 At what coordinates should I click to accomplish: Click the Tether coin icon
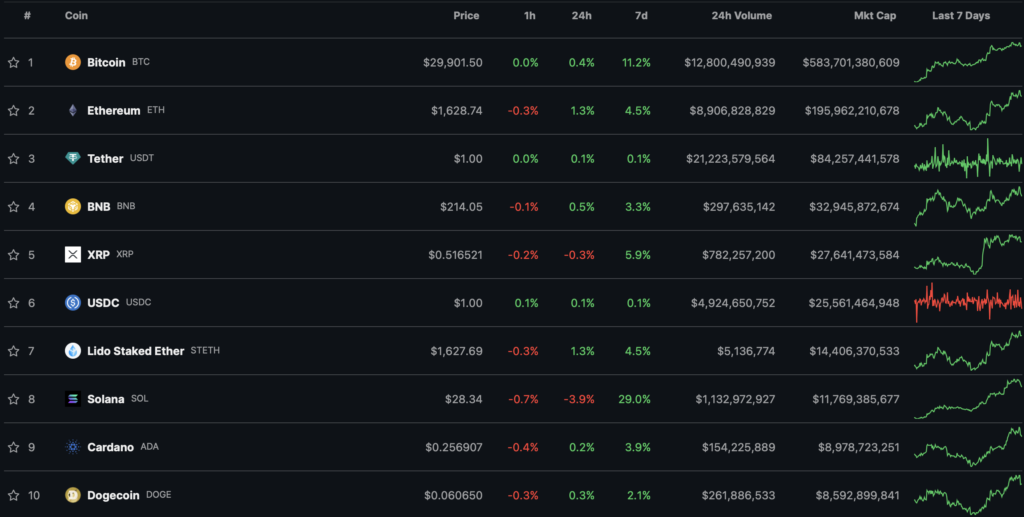[73, 159]
